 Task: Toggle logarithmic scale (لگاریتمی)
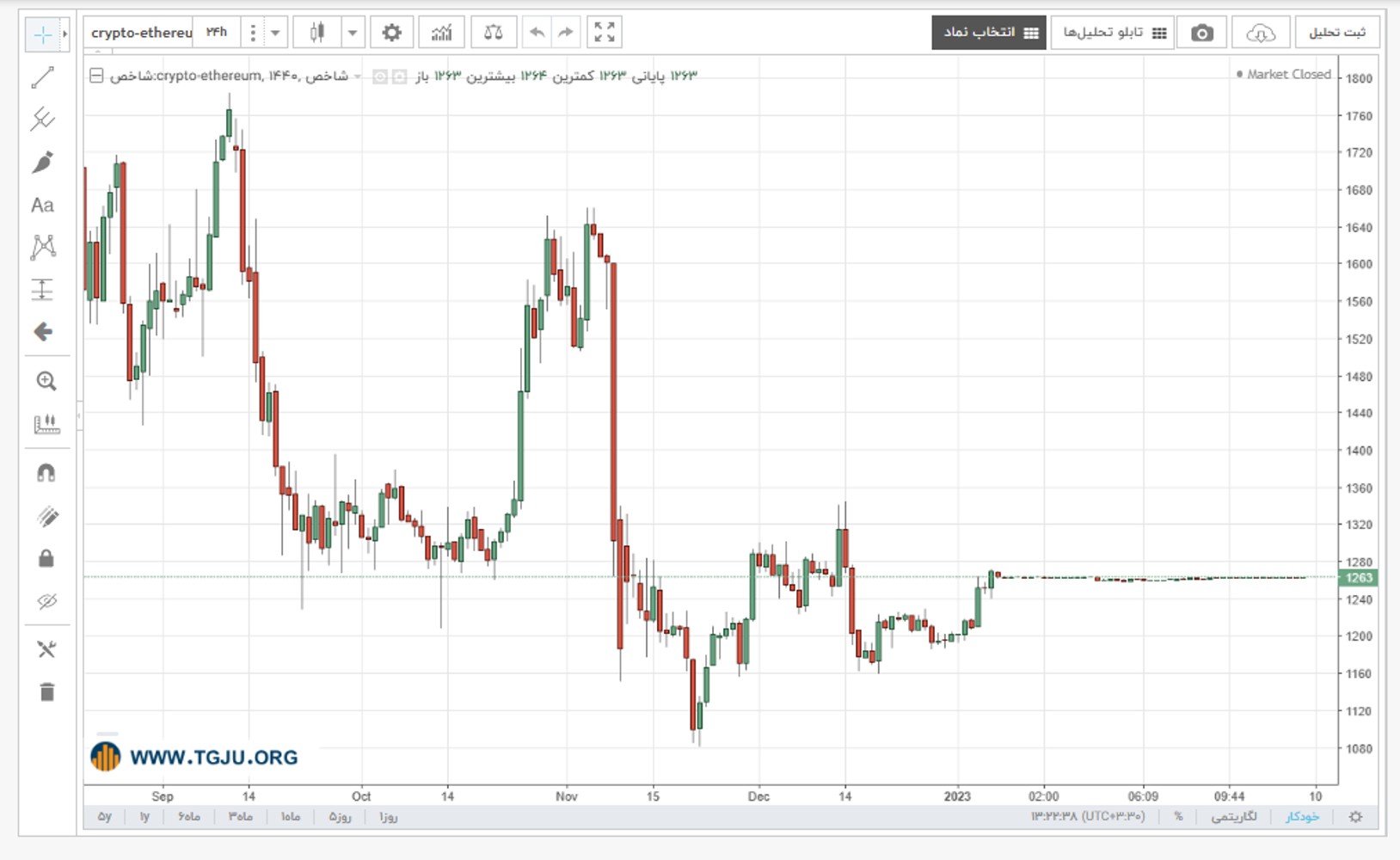(1233, 817)
